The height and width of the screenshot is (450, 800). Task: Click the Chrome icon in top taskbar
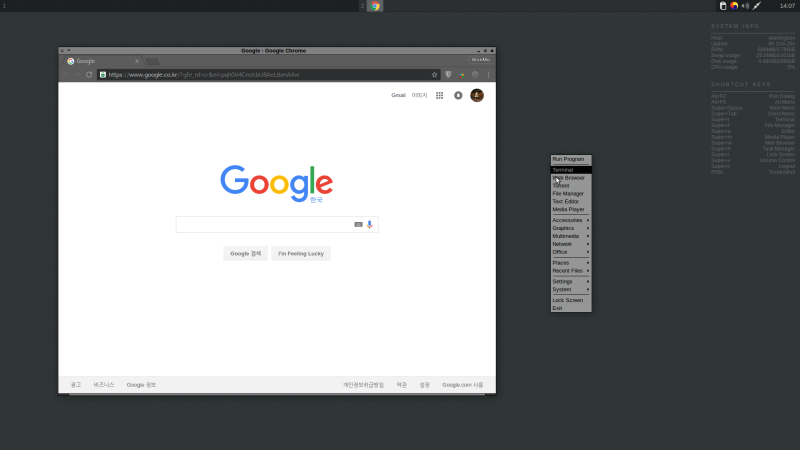tap(375, 6)
